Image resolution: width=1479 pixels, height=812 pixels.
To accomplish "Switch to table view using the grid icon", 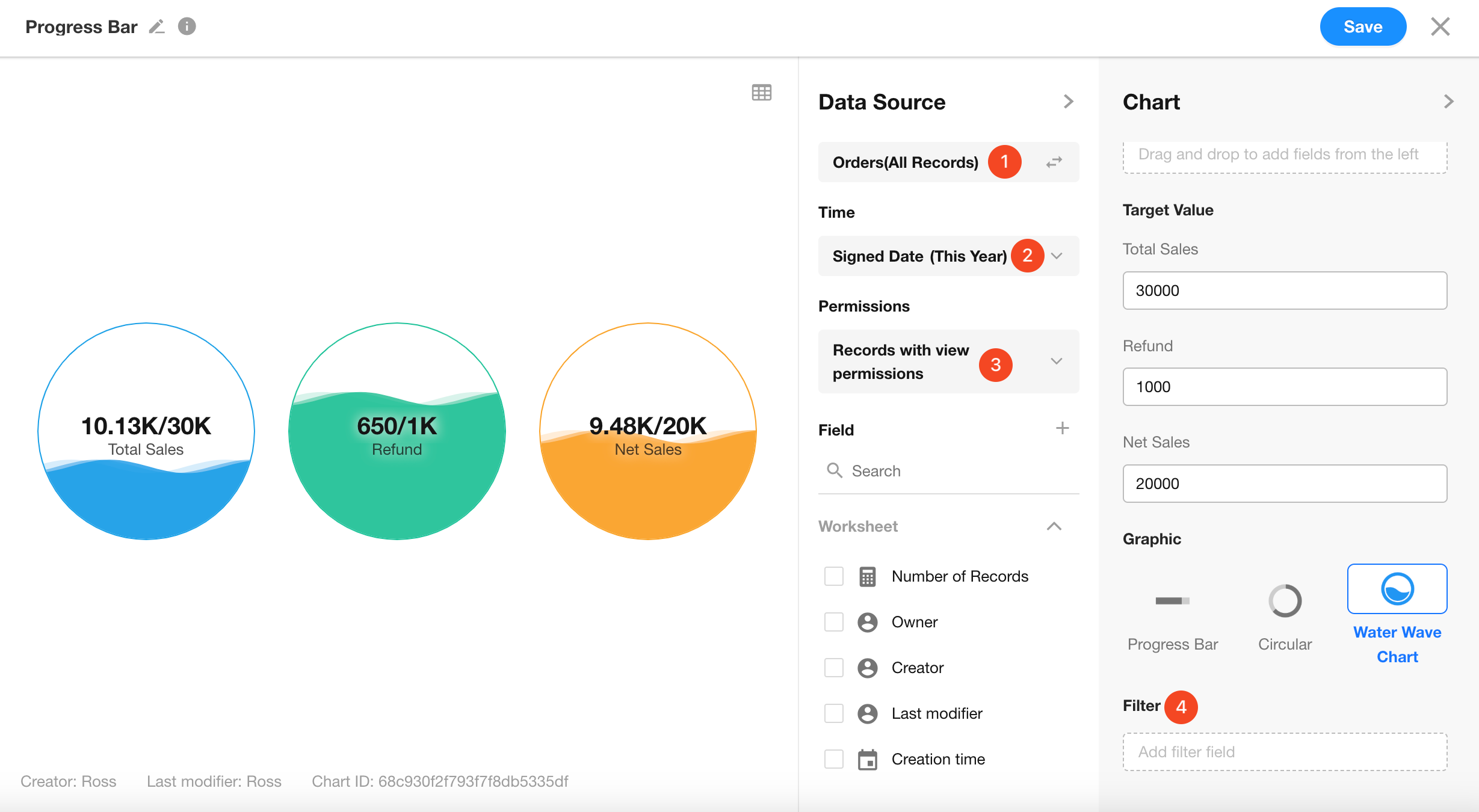I will tap(761, 93).
